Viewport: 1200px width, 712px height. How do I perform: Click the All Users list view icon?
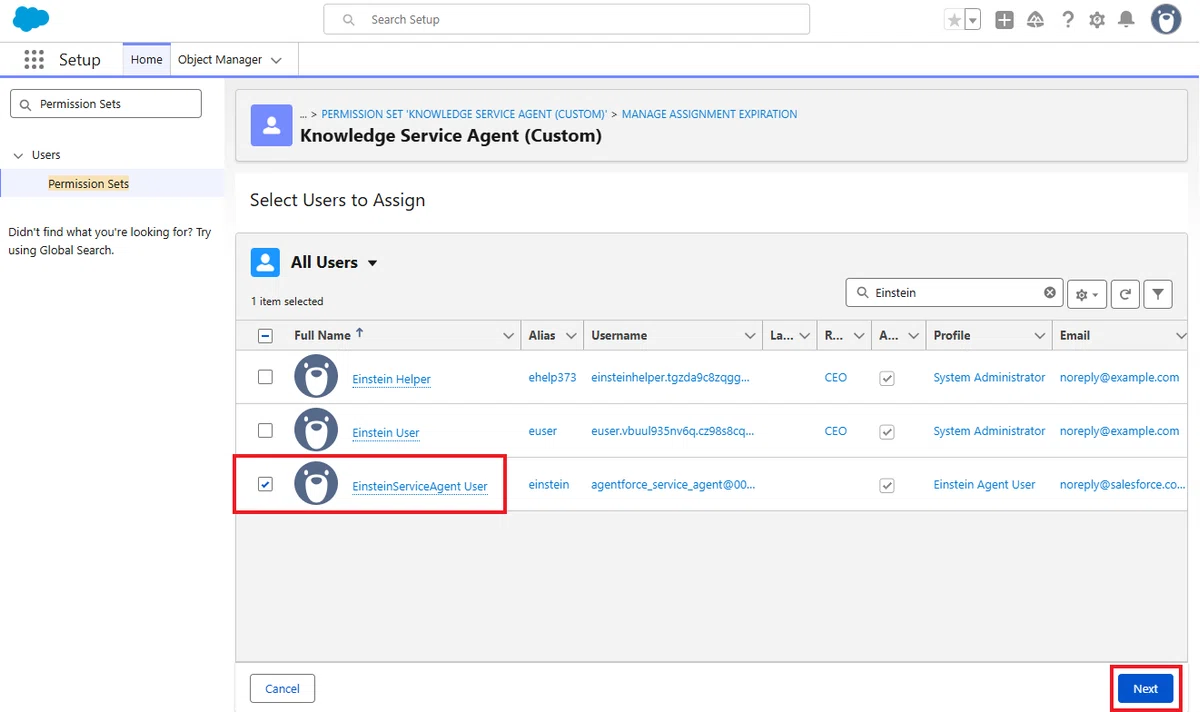[265, 262]
